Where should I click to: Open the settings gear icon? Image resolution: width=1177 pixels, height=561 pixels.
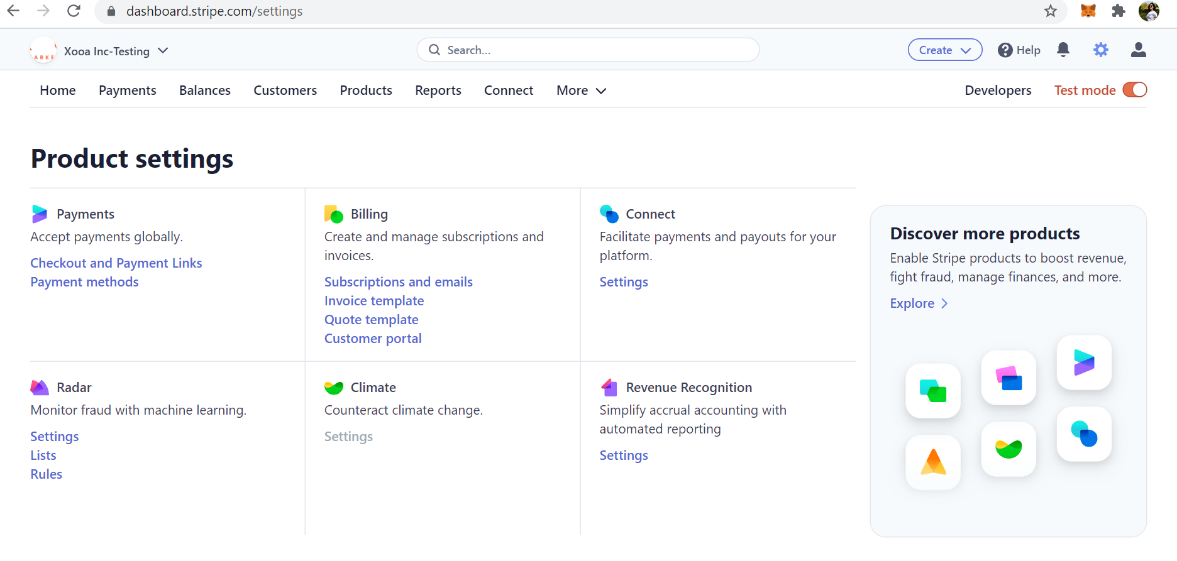pos(1100,50)
